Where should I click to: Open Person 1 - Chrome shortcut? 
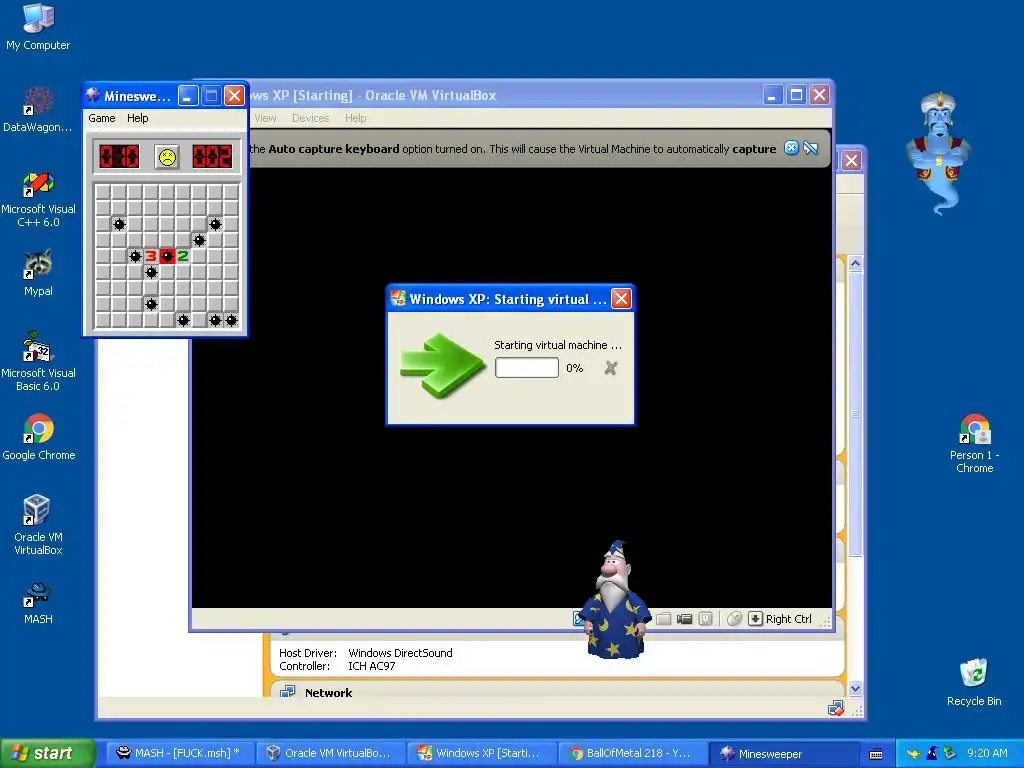click(974, 444)
